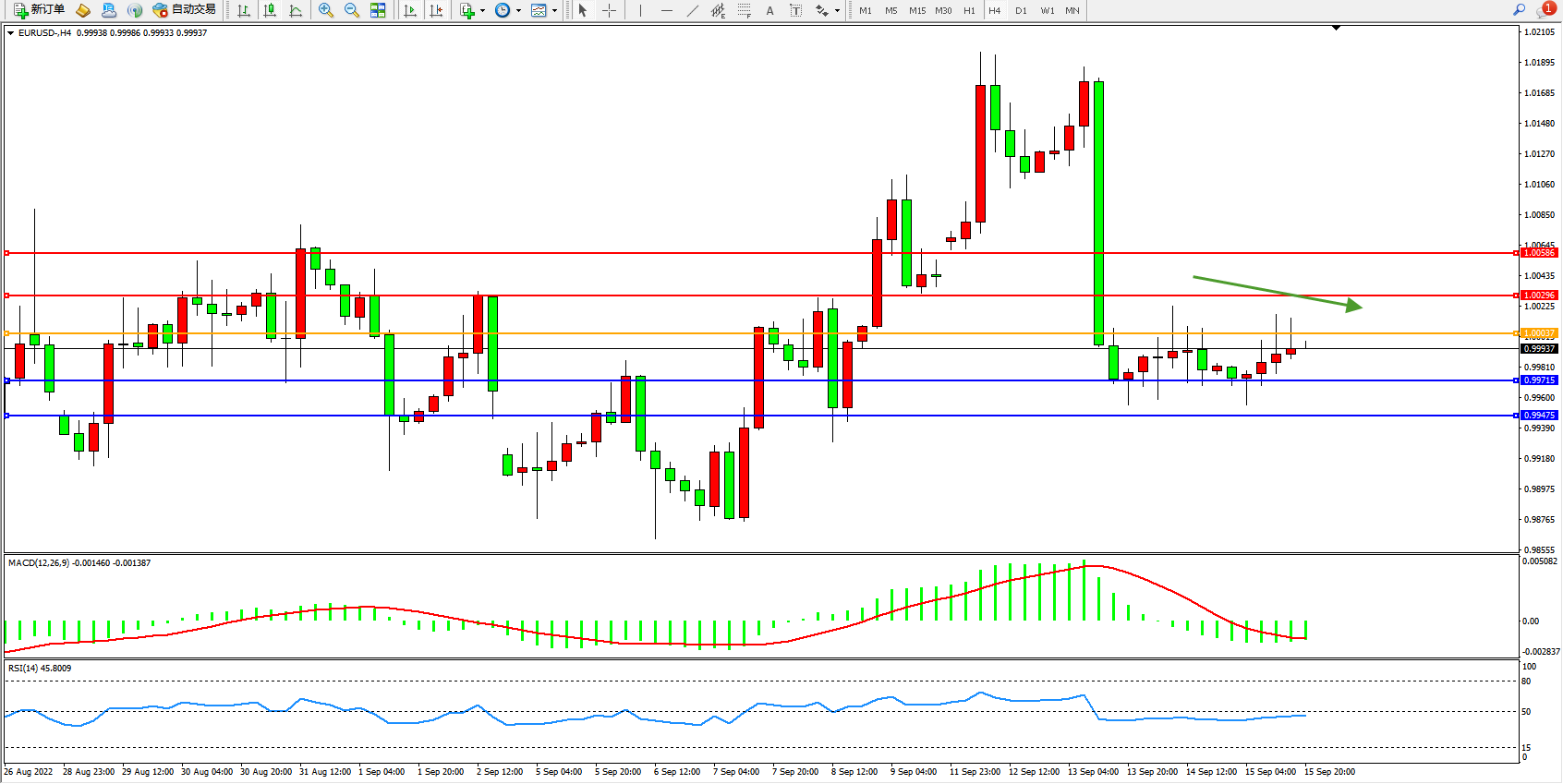This screenshot has height=784, width=1563.
Task: Switch chart to line chart mode
Action: click(296, 10)
